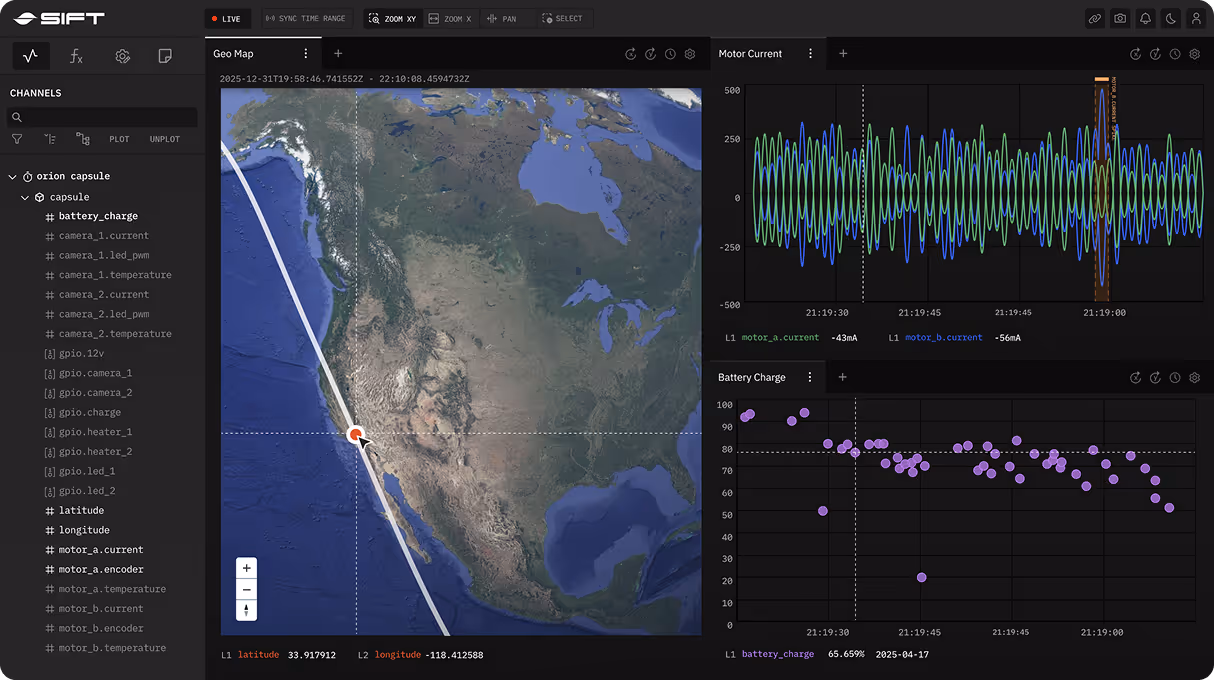Click Geo Map circular-arrow-with-check icon
1214x680 pixels.
[650, 54]
